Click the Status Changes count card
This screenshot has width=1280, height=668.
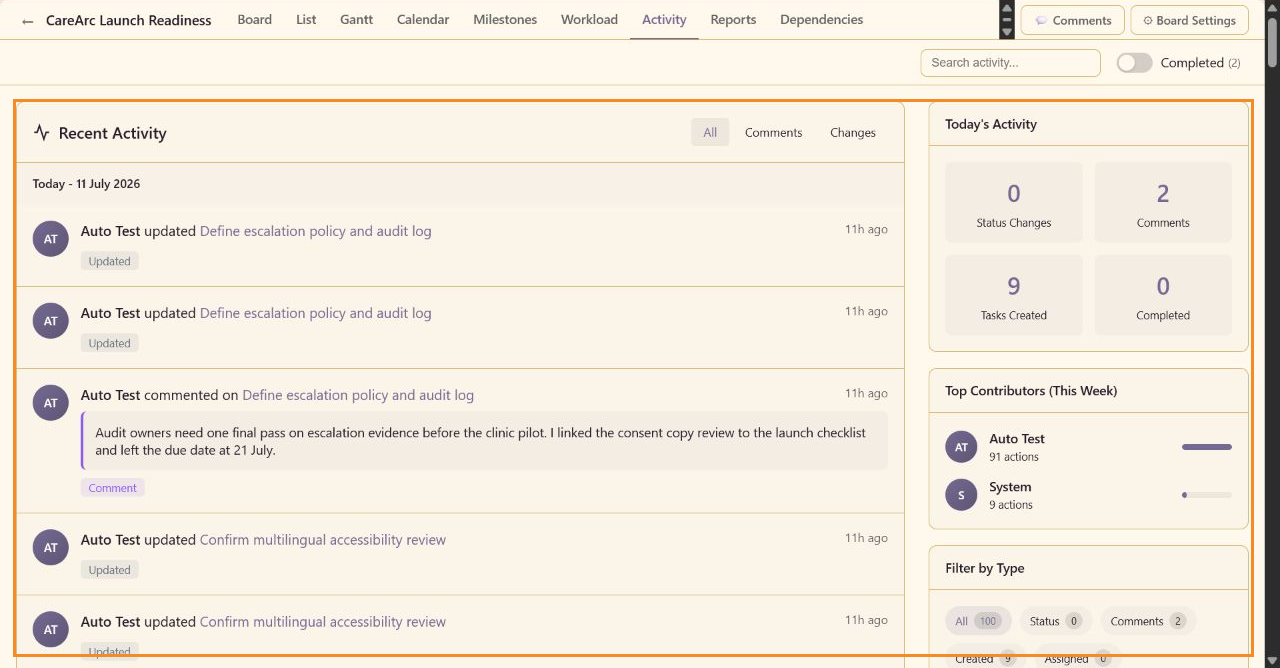tap(1014, 202)
